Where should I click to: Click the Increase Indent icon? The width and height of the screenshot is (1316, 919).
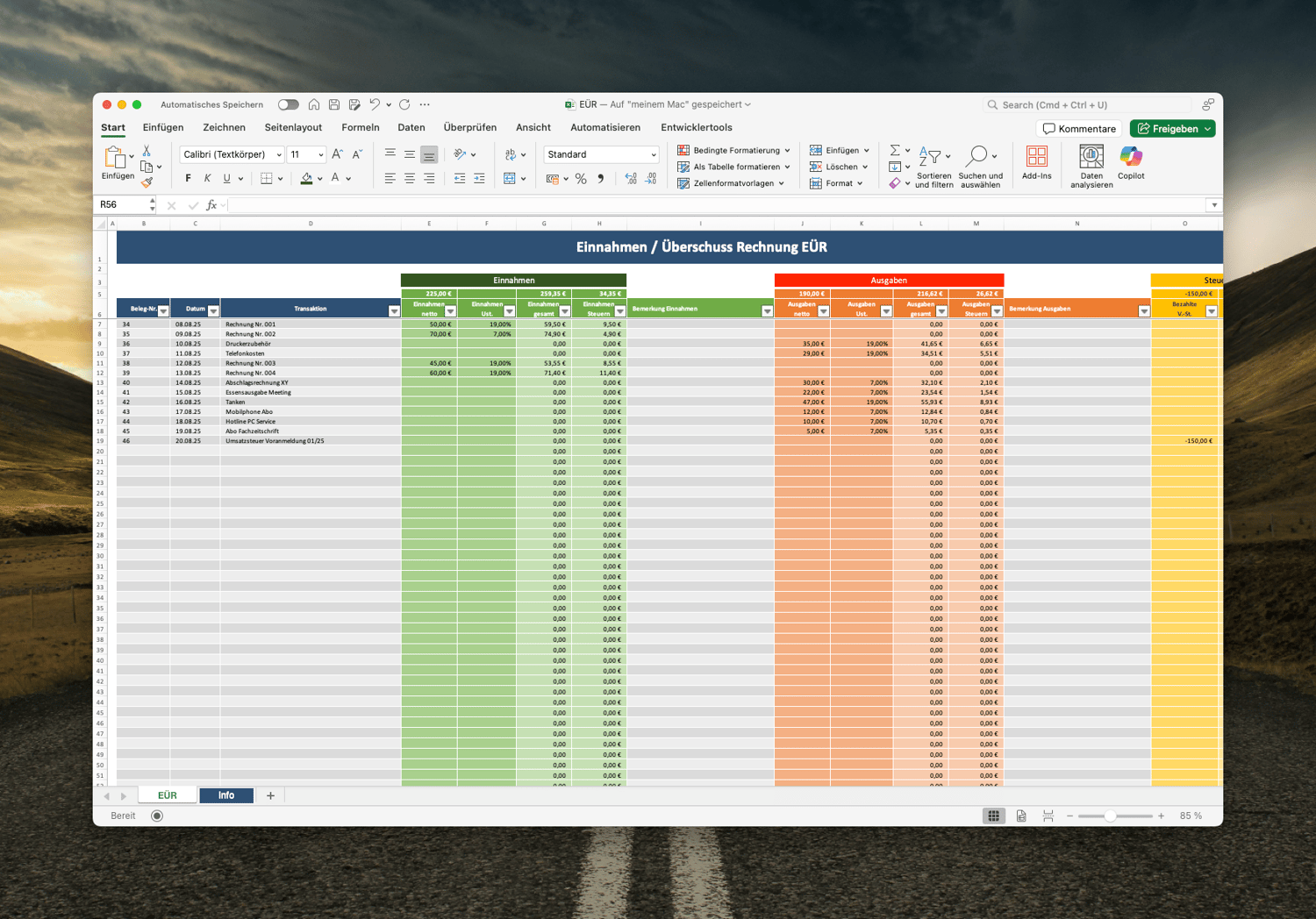coord(479,179)
